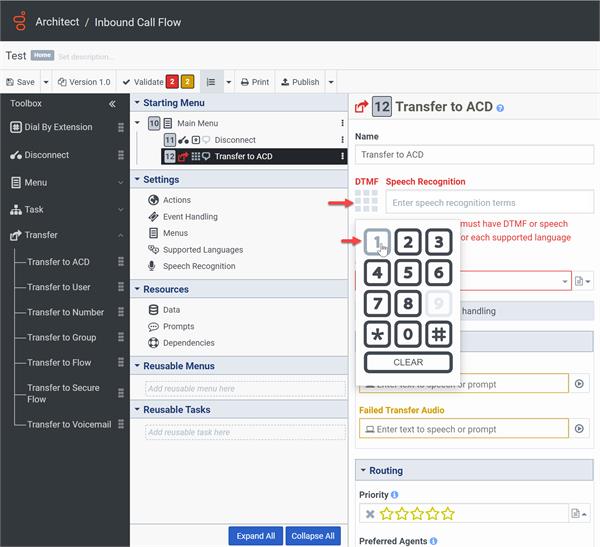Toggle the list view icon
This screenshot has height=547, width=600.
tap(211, 82)
